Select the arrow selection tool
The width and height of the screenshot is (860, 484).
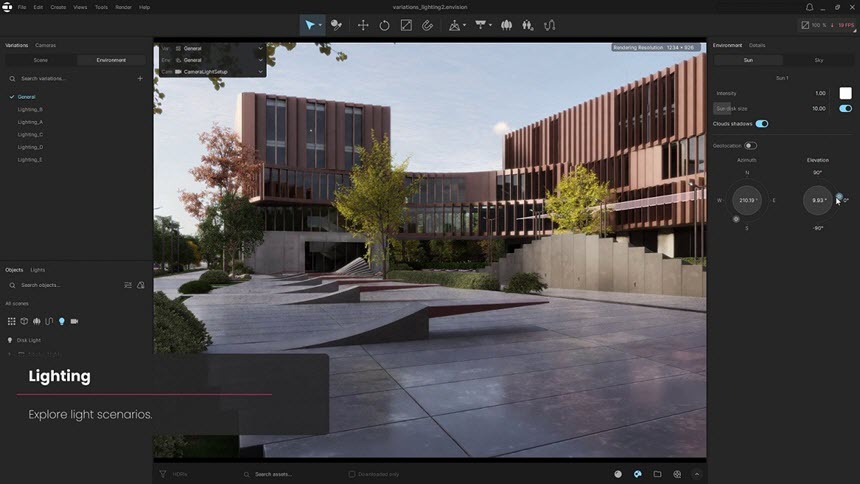(x=310, y=25)
